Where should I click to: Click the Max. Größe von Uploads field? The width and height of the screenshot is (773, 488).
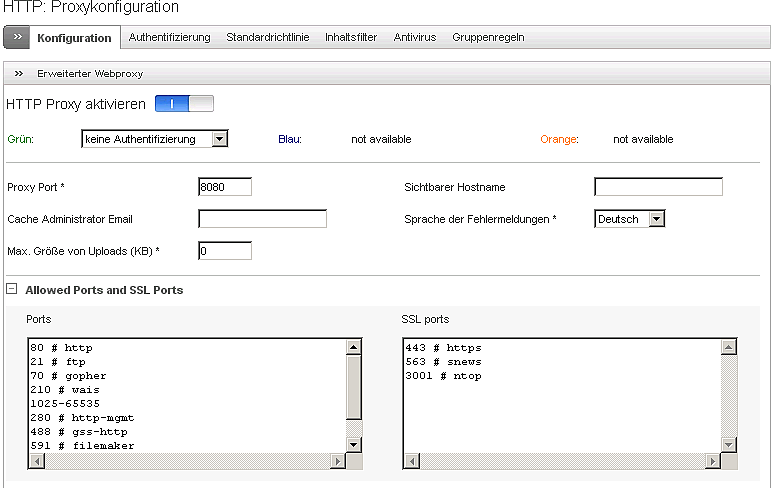pos(225,251)
